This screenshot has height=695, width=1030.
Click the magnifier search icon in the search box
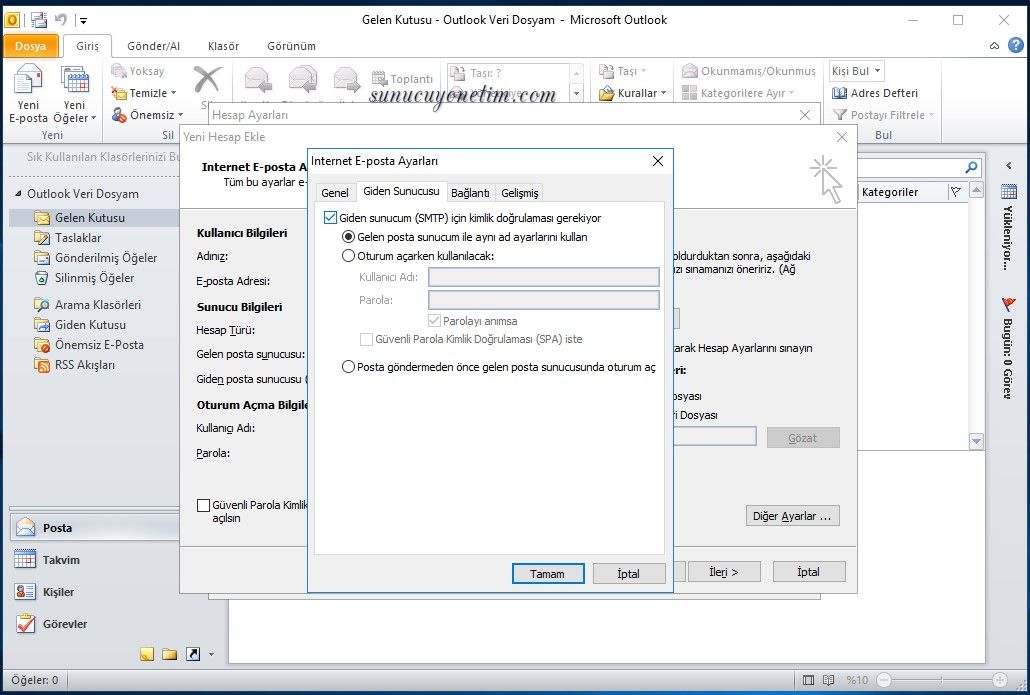coord(972,167)
